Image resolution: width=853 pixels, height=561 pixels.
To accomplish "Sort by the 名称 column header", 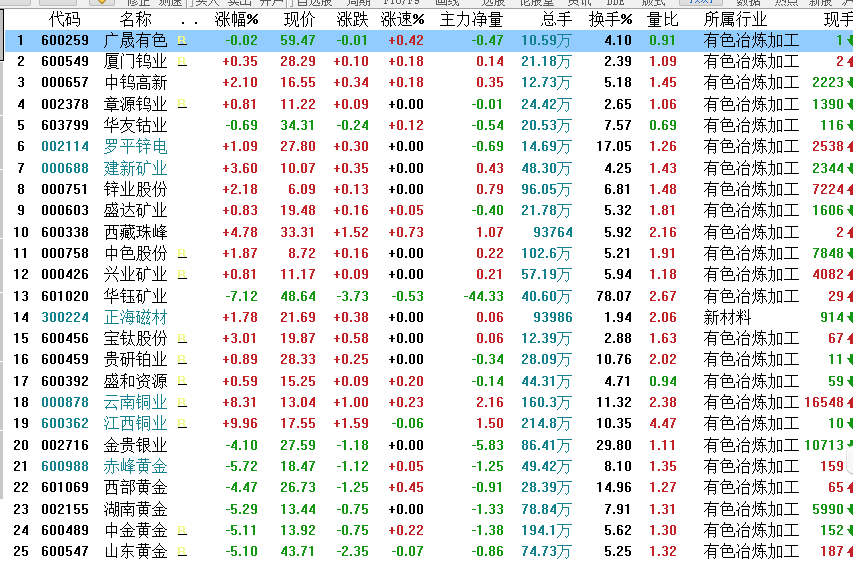I will click(x=135, y=20).
